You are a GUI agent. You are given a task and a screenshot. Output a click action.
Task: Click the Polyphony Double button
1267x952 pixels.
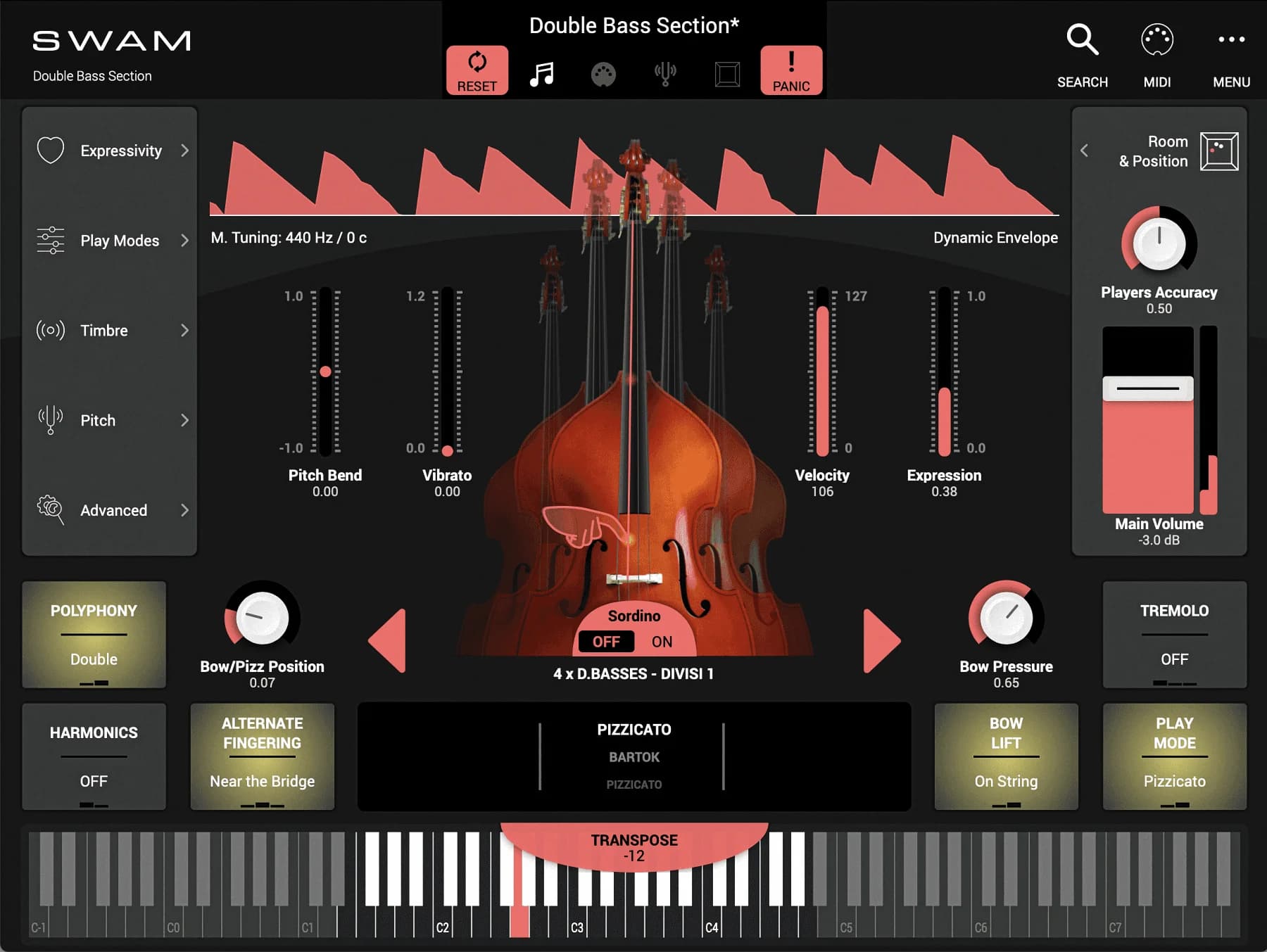click(x=94, y=635)
